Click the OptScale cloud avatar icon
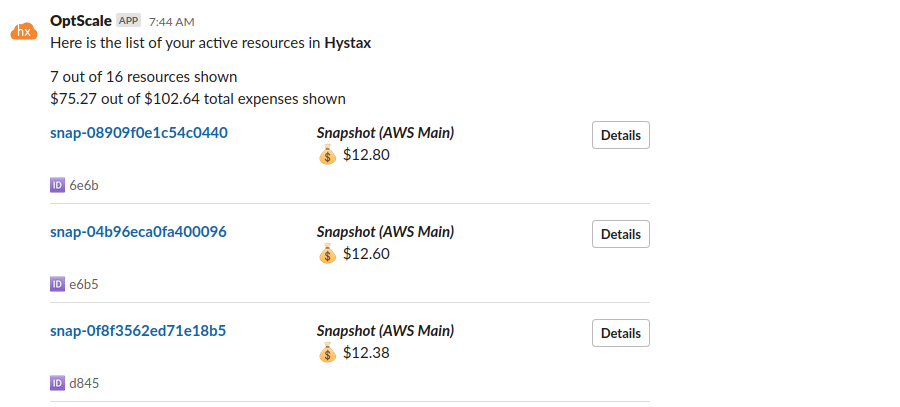Screen dimensions: 900x407 pyautogui.click(x=24, y=32)
